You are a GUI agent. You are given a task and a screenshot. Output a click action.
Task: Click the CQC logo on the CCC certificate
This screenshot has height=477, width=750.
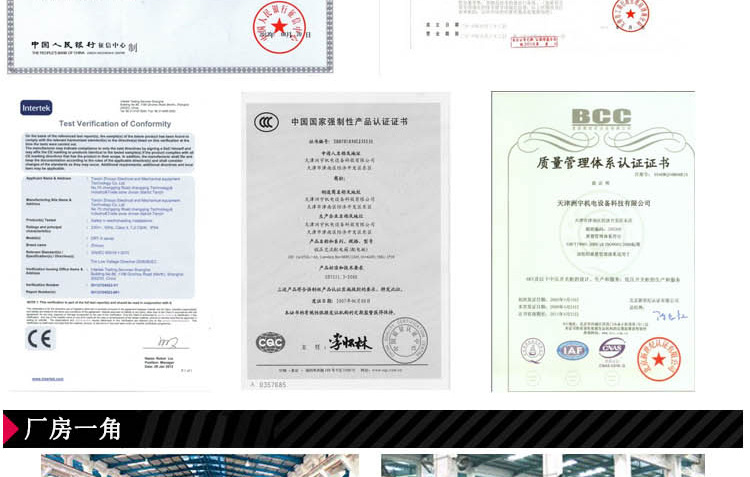coord(271,343)
